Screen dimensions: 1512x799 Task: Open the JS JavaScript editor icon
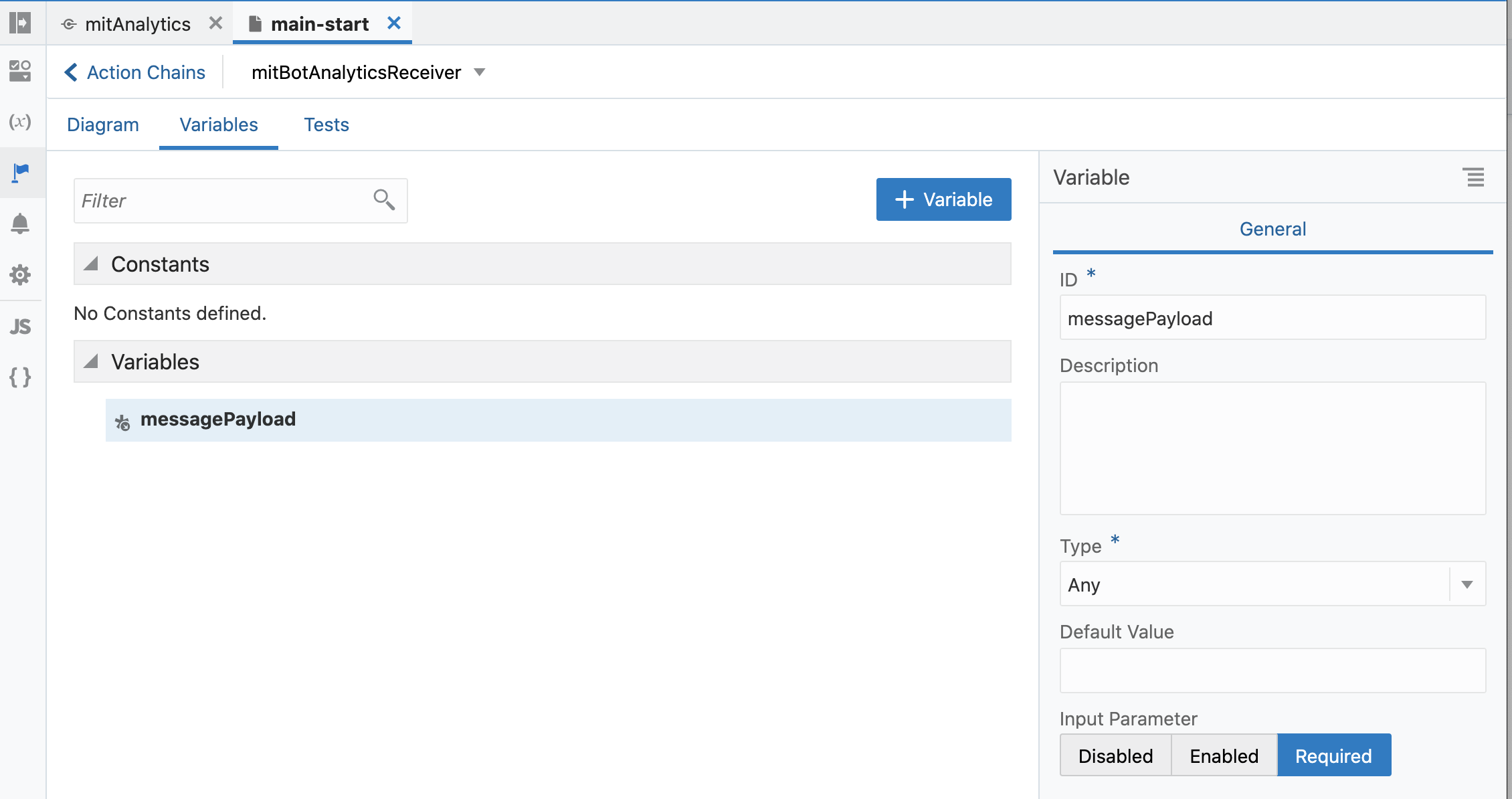[x=20, y=327]
